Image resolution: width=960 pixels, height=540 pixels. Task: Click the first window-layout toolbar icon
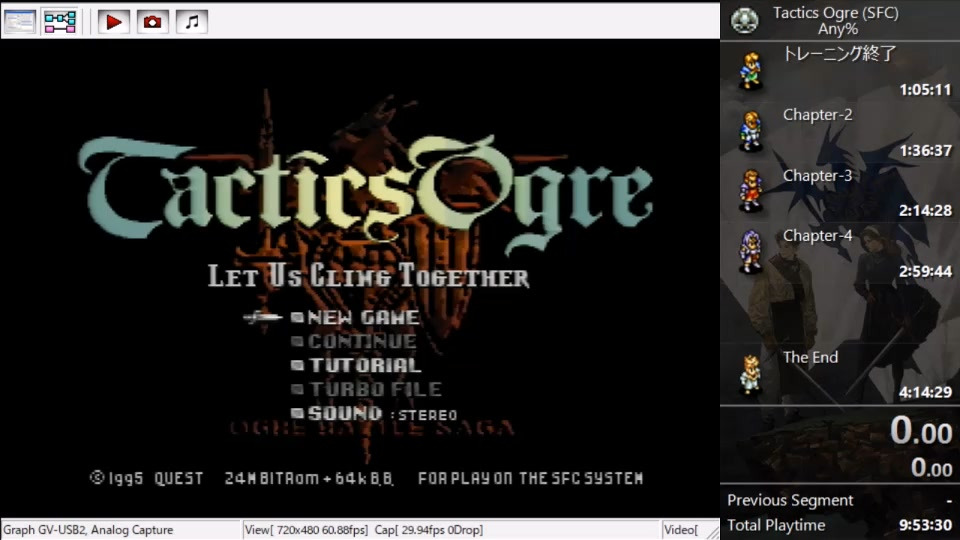pyautogui.click(x=20, y=22)
